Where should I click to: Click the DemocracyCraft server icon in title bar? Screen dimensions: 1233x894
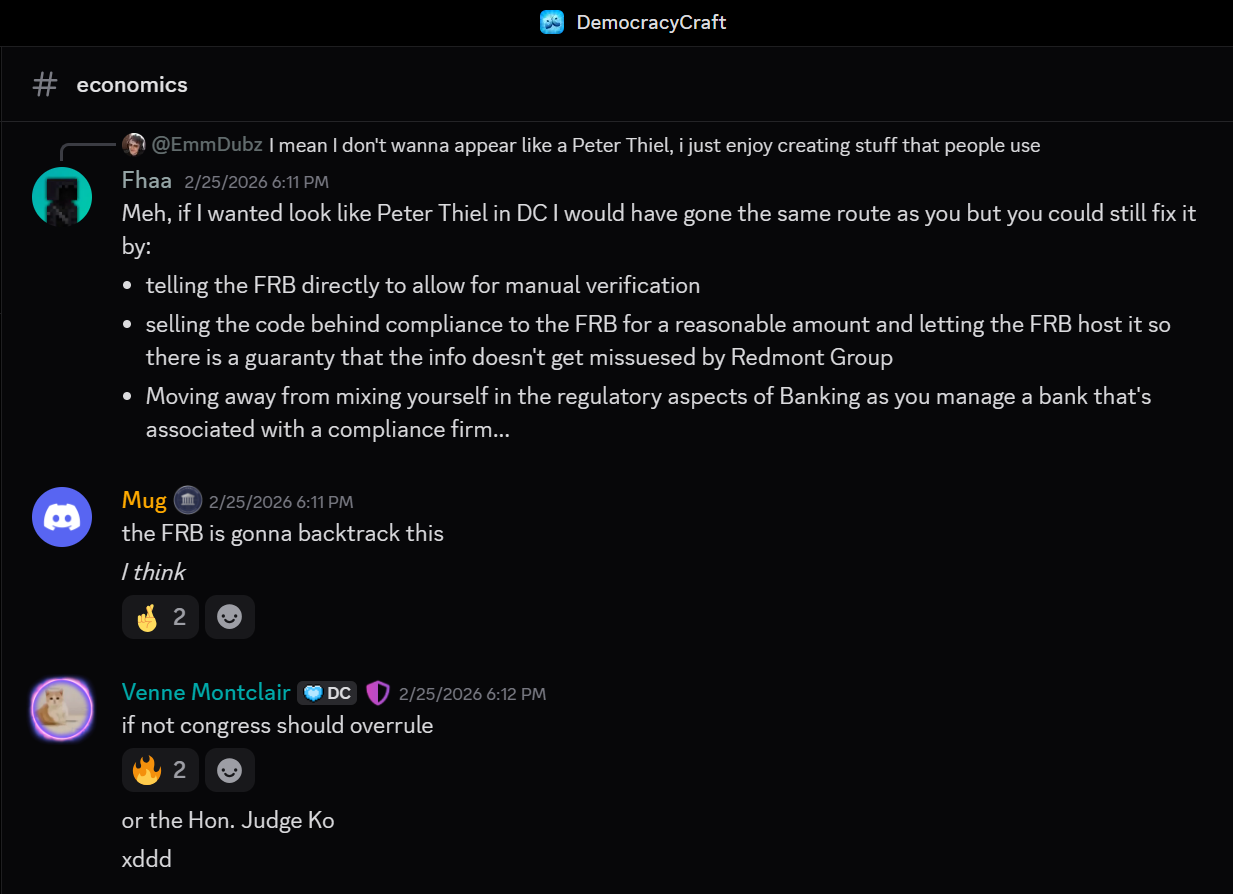pyautogui.click(x=552, y=22)
